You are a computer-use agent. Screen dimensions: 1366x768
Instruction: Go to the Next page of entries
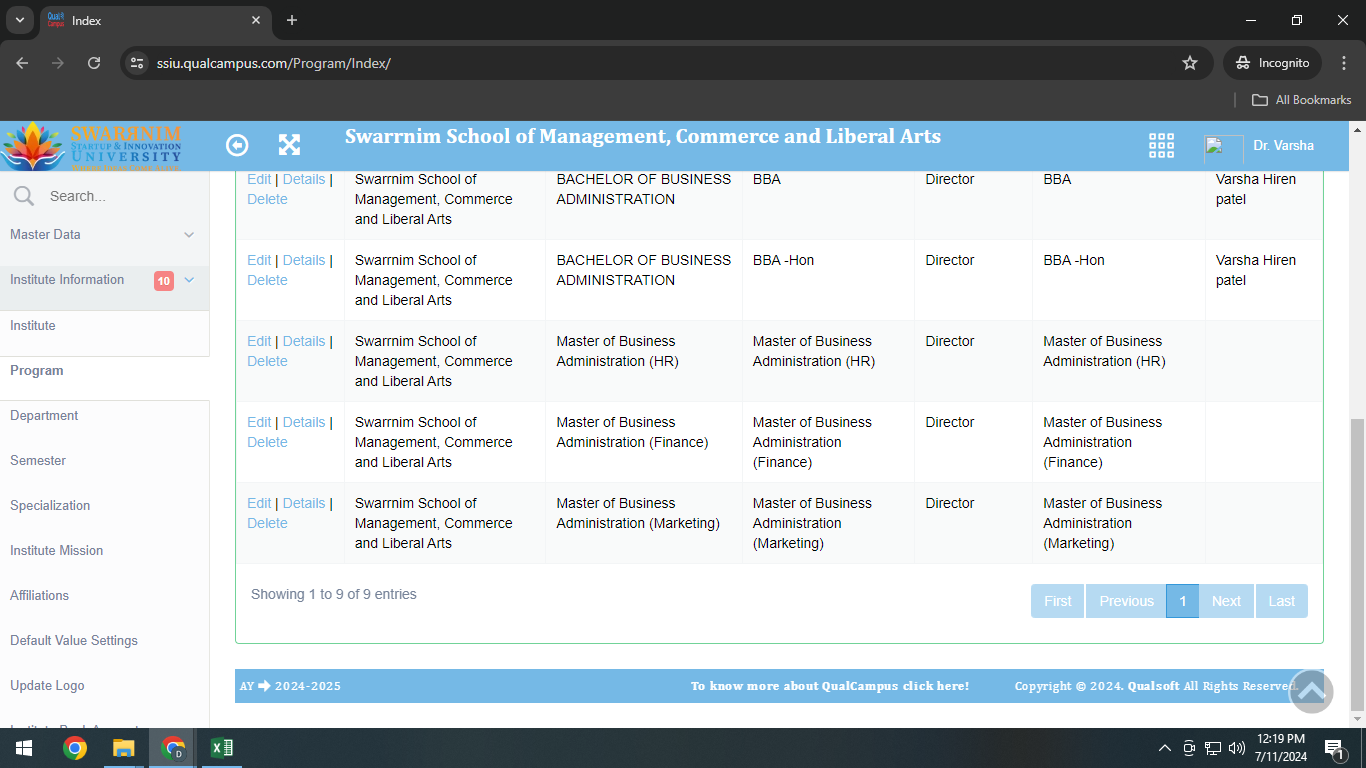click(x=1226, y=601)
